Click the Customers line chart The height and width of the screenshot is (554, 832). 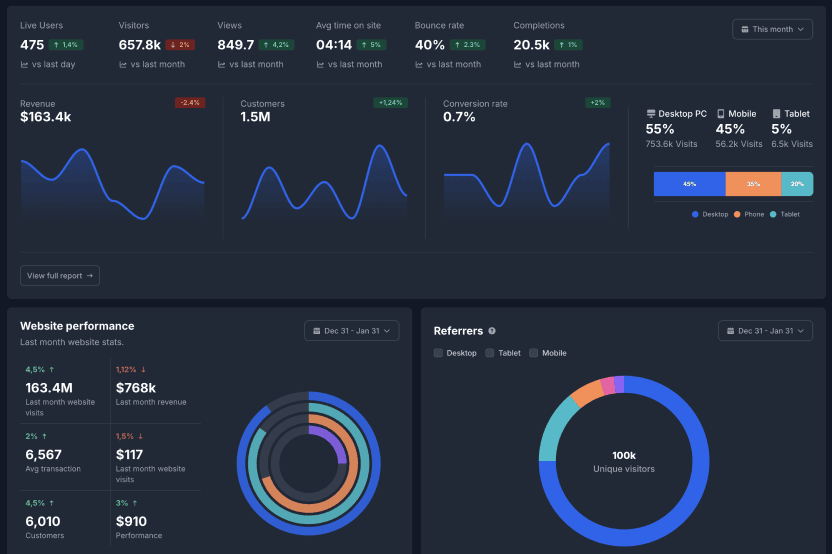click(x=323, y=180)
